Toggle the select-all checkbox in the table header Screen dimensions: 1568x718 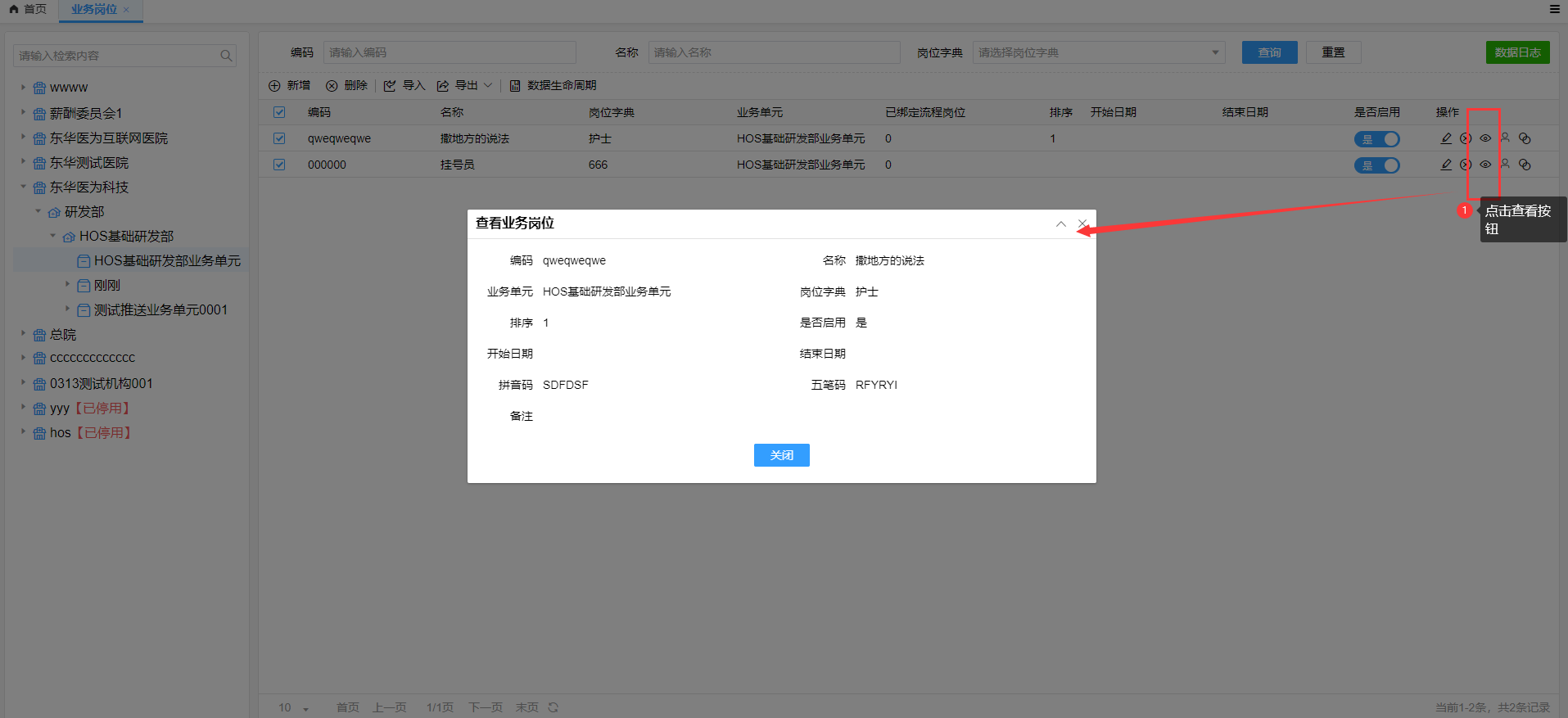[x=279, y=112]
